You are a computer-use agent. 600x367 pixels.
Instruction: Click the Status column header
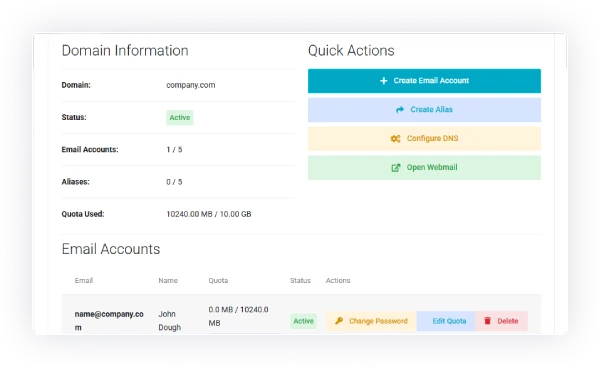click(300, 281)
